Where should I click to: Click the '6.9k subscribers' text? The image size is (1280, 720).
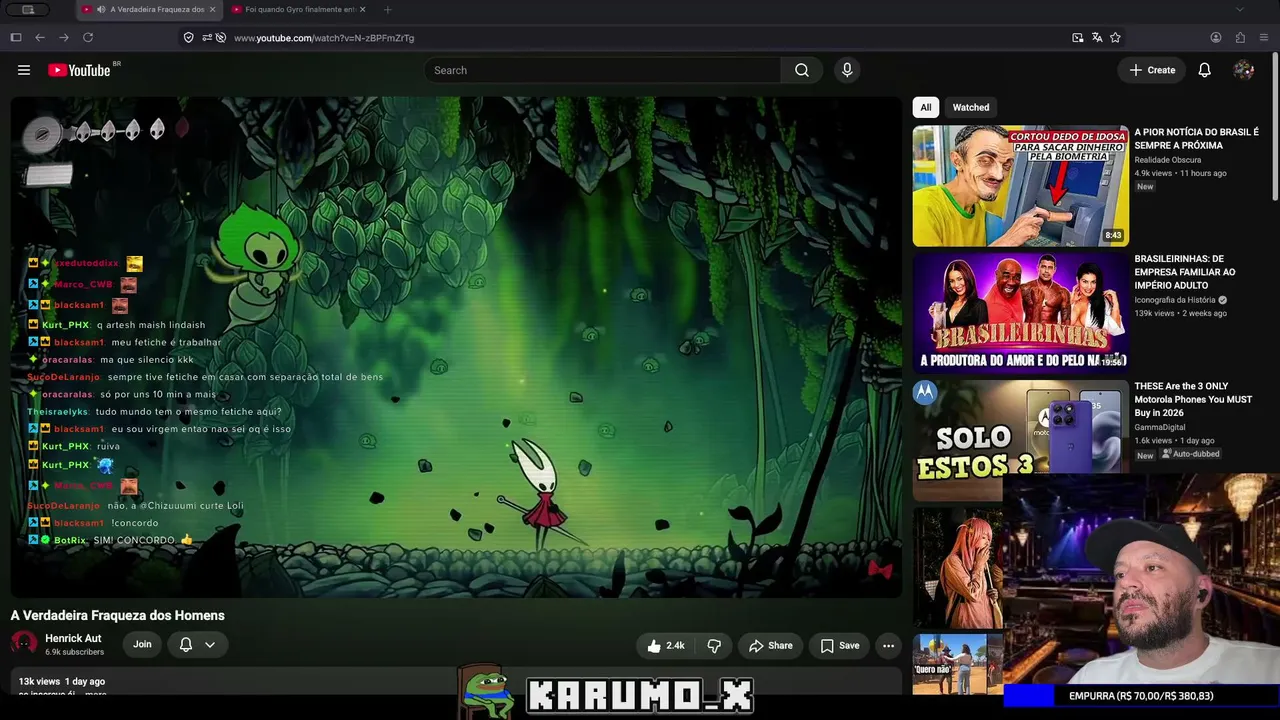point(74,652)
